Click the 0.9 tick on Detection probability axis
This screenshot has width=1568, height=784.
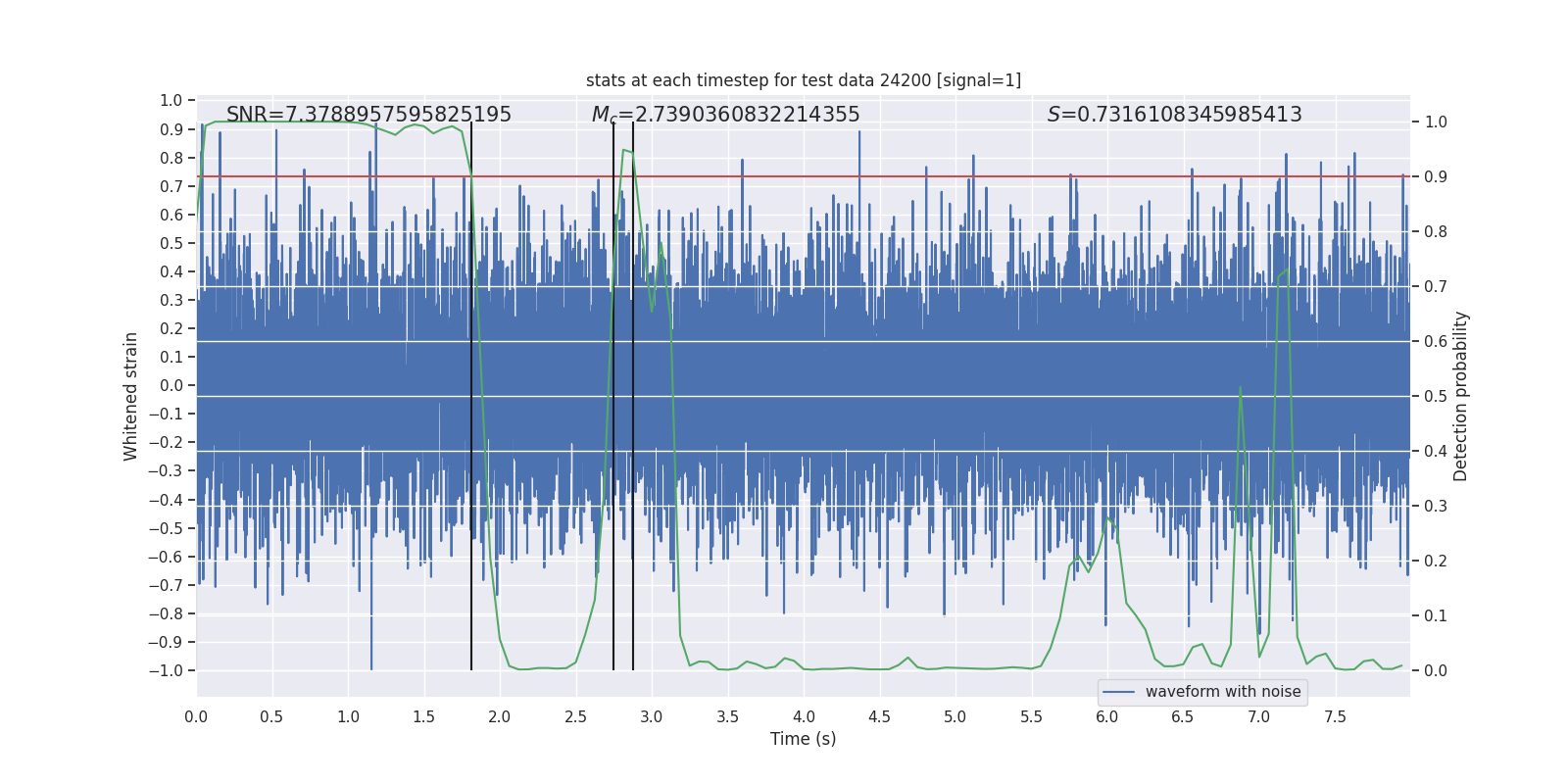pyautogui.click(x=1436, y=177)
